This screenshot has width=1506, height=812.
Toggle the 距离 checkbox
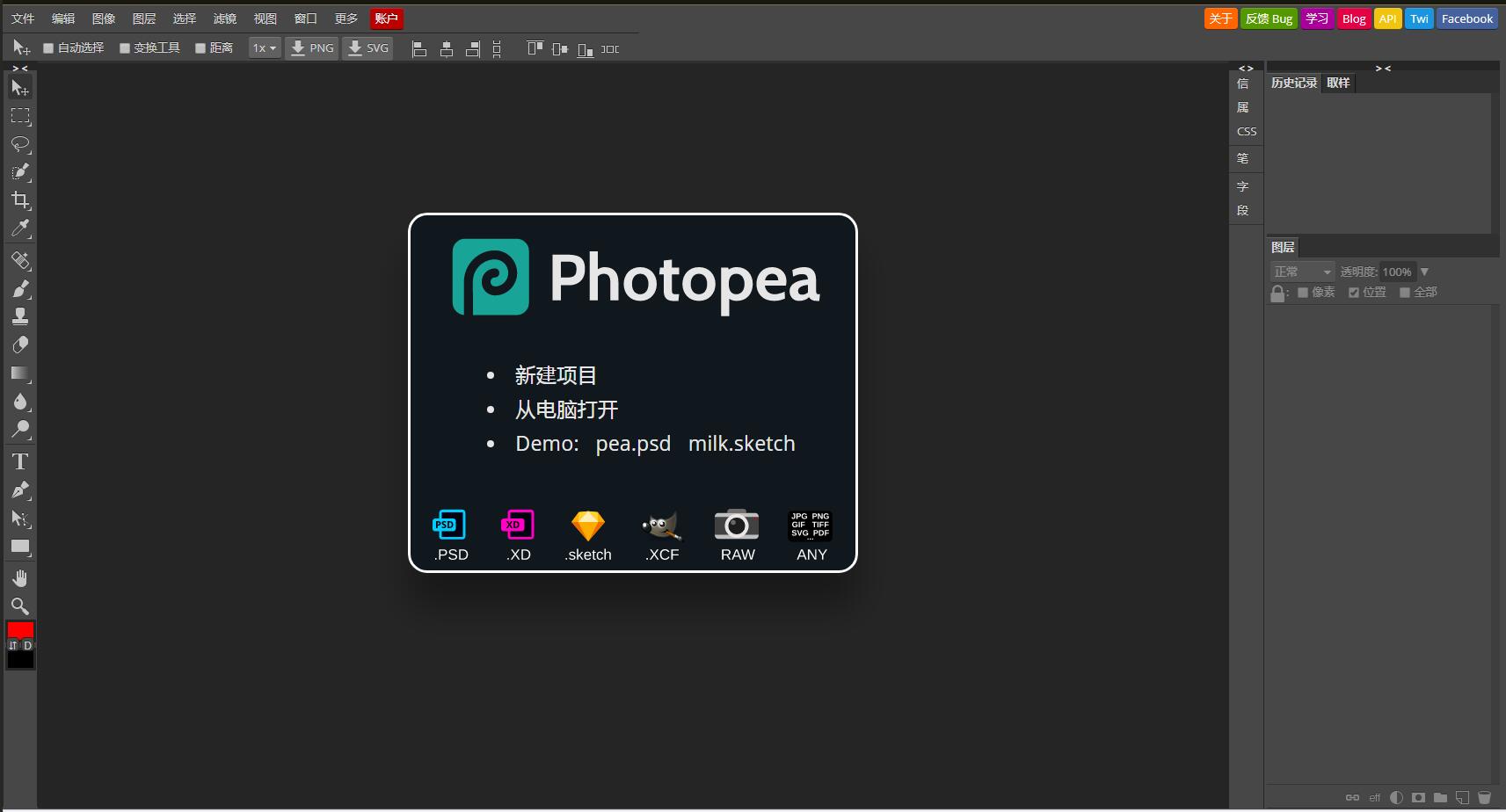200,48
